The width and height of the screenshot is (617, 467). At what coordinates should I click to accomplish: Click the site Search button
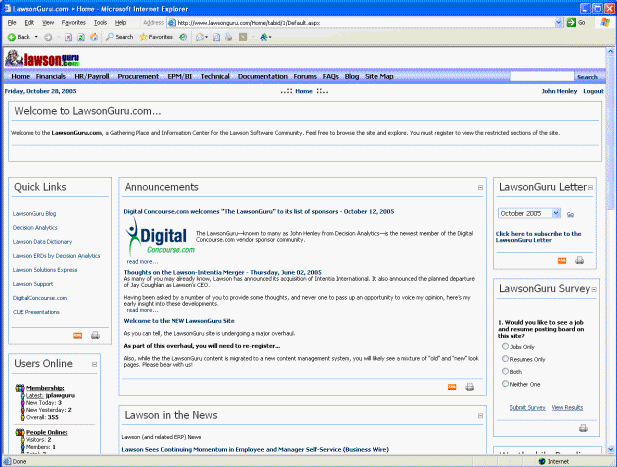pyautogui.click(x=587, y=77)
